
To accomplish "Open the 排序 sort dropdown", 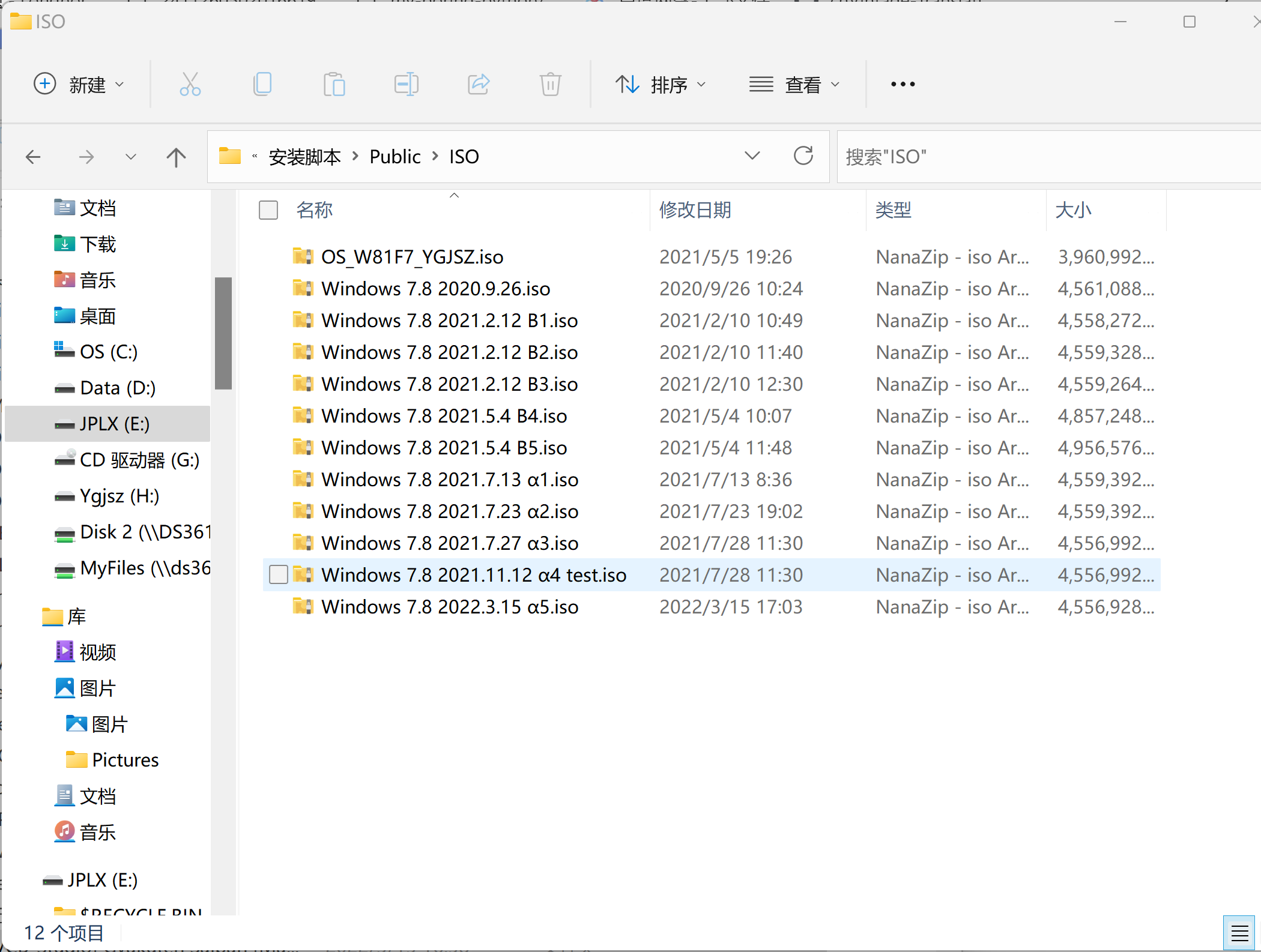I will pos(661,85).
